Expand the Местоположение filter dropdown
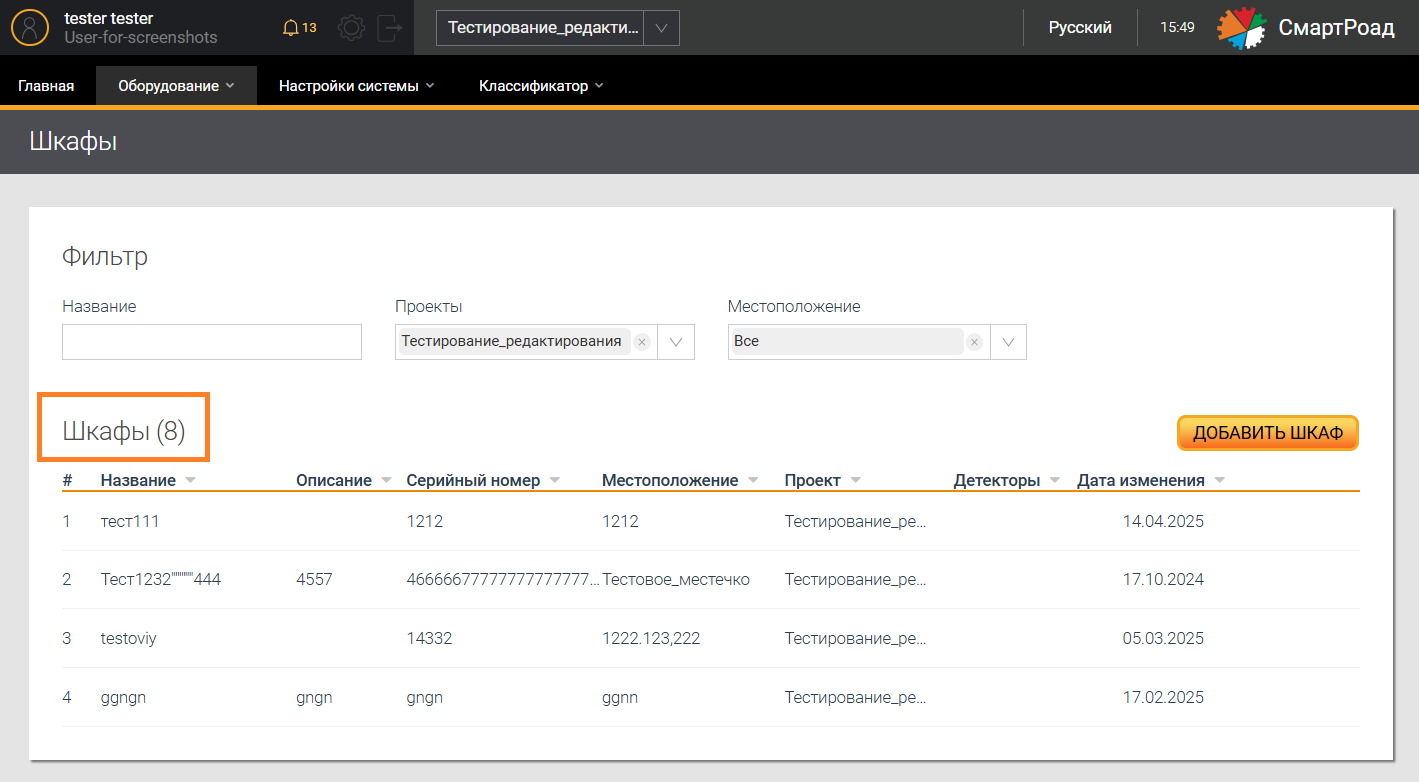This screenshot has height=782, width=1419. pyautogui.click(x=1008, y=342)
